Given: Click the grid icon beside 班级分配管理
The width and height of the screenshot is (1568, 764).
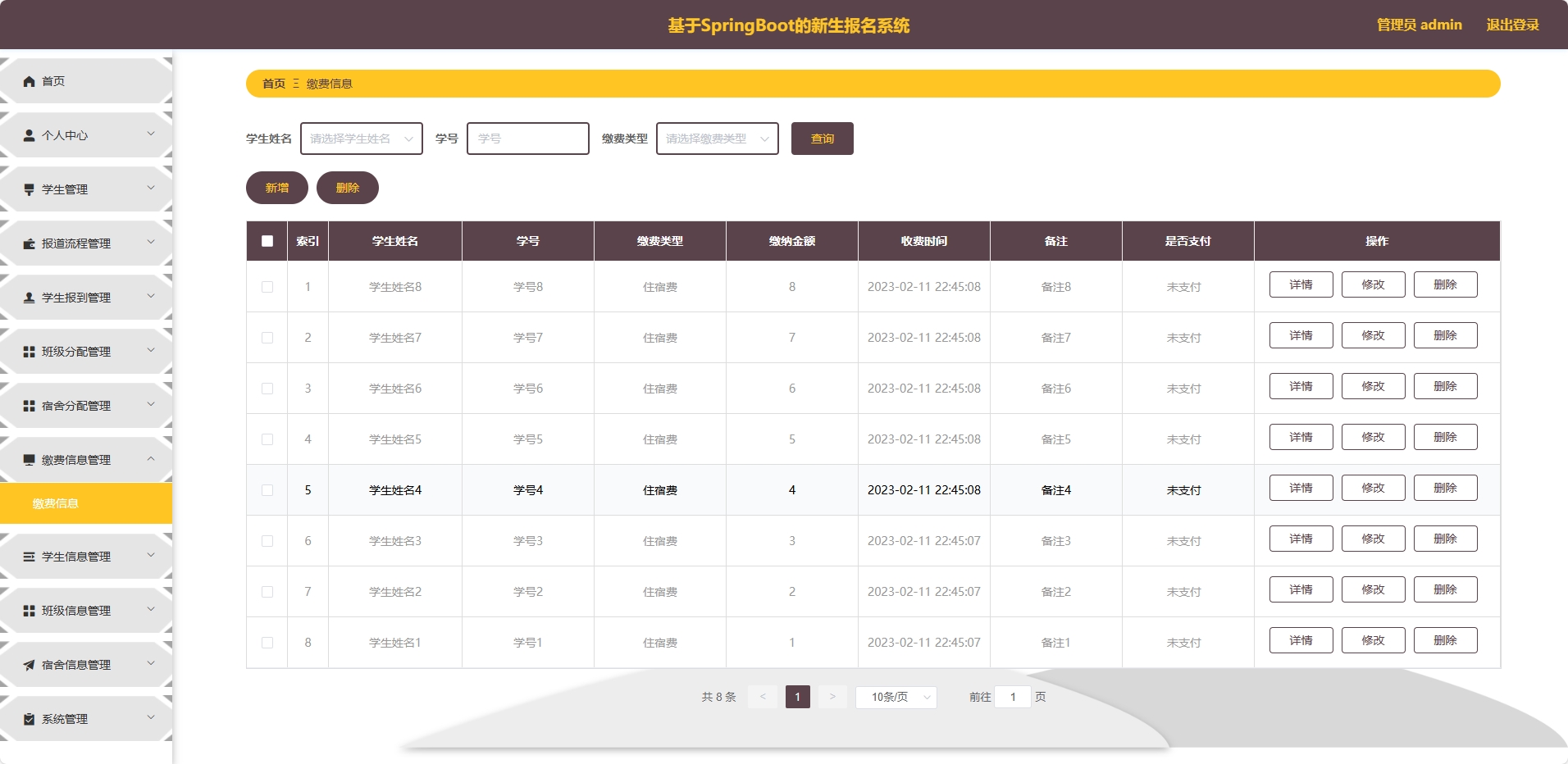Looking at the screenshot, I should click(x=30, y=352).
